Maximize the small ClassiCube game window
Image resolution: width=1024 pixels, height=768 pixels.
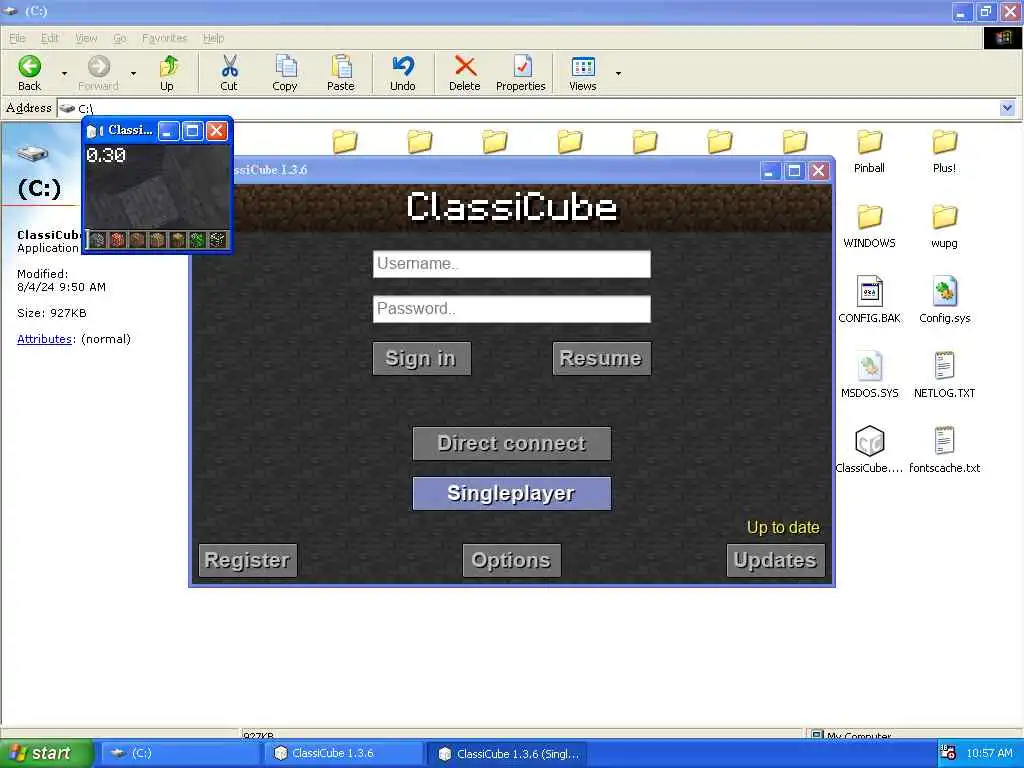[193, 131]
